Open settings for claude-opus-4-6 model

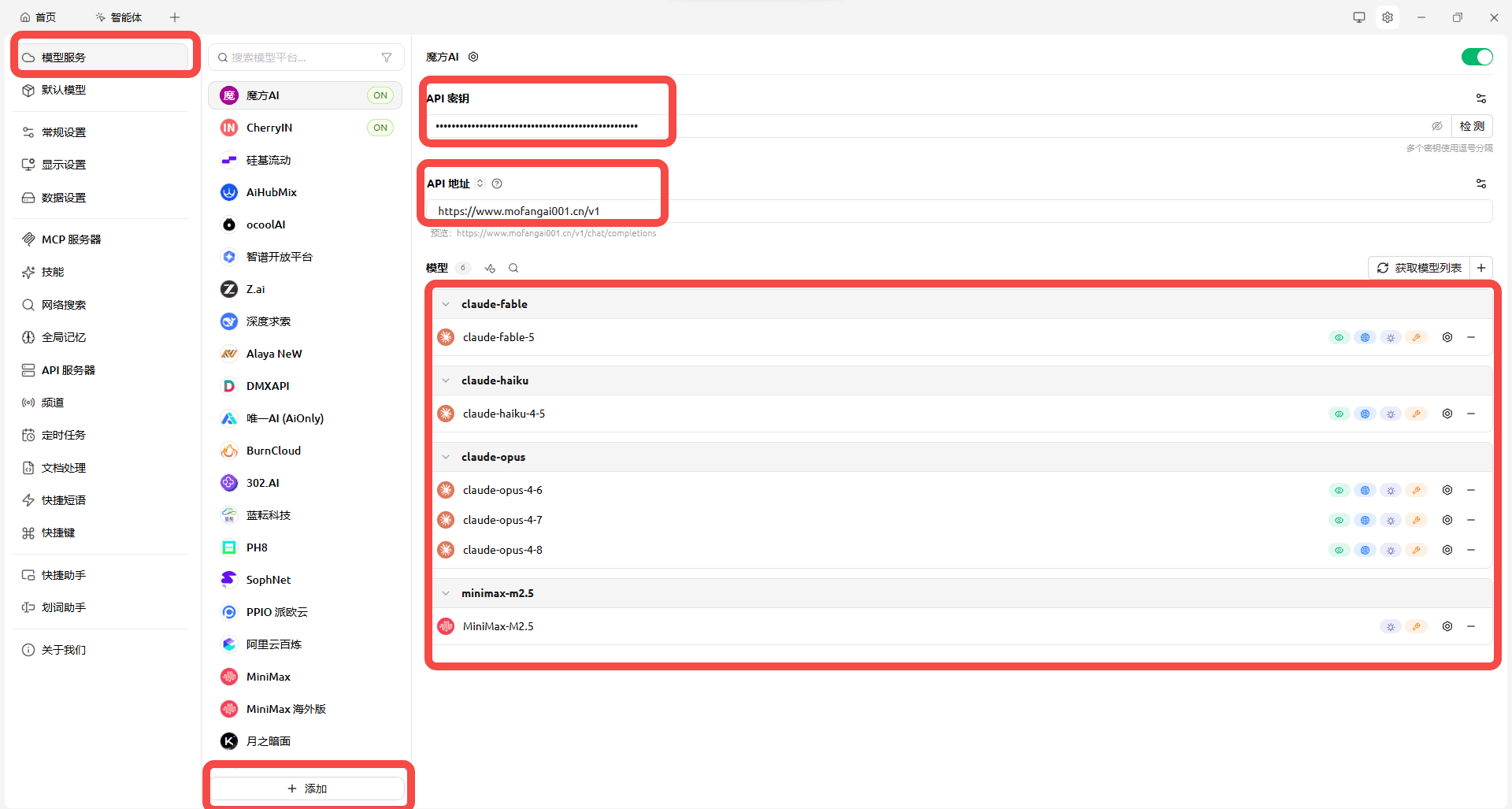pos(1447,490)
